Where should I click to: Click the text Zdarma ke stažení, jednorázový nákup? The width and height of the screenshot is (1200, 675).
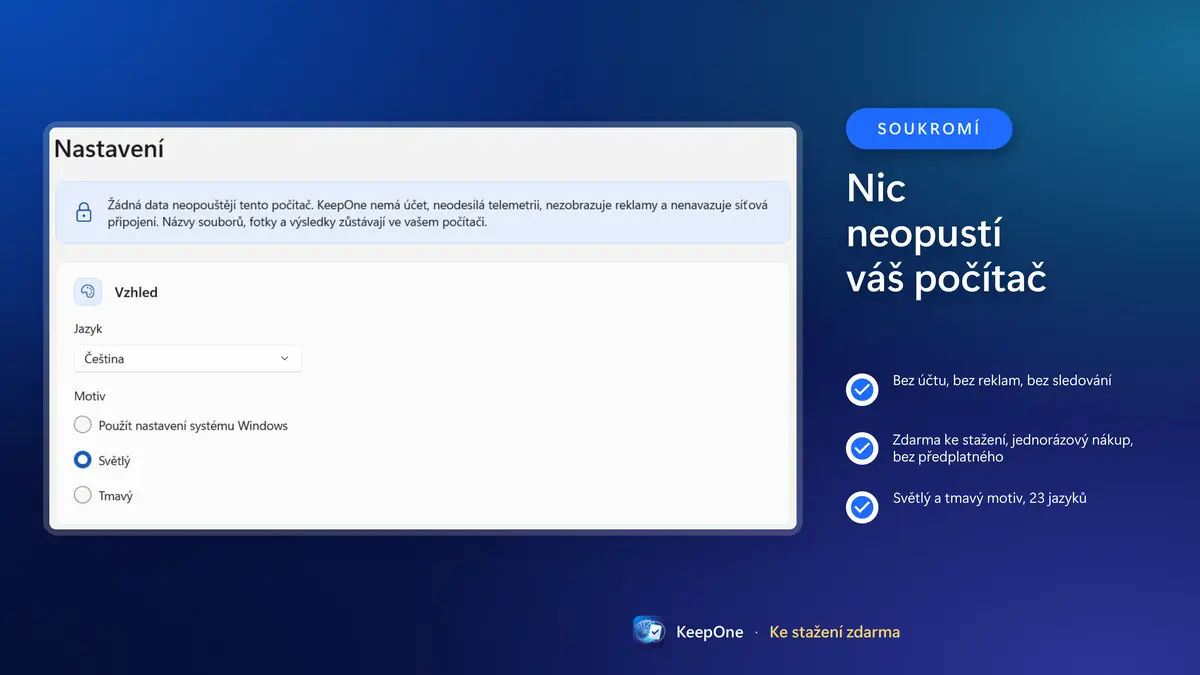pyautogui.click(x=1013, y=448)
